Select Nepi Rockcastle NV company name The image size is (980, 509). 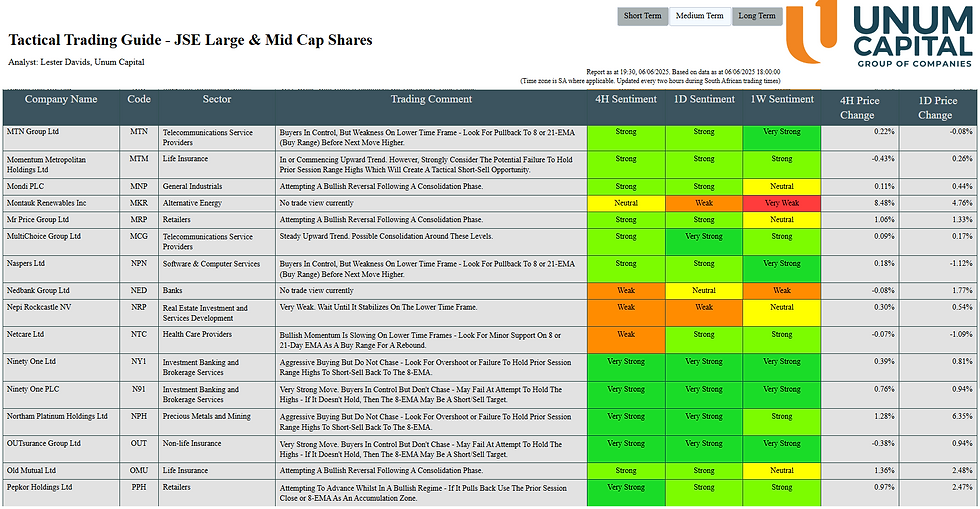(x=39, y=307)
